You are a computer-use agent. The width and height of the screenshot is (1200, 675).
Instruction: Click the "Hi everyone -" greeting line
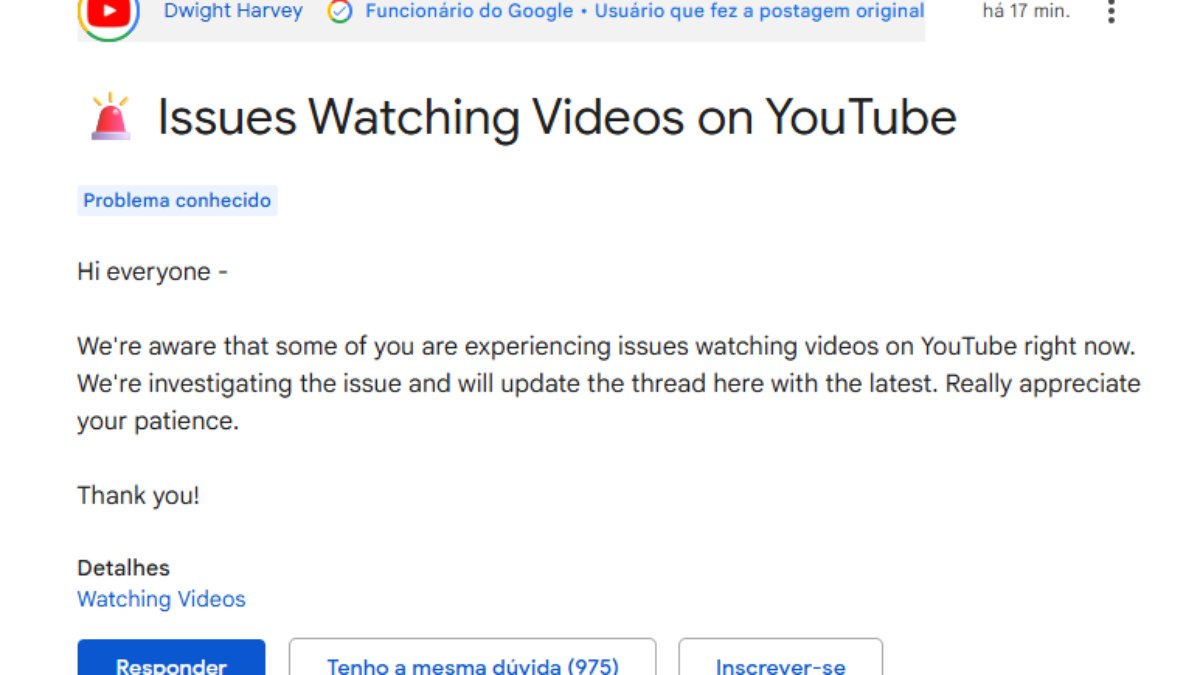pyautogui.click(x=153, y=272)
